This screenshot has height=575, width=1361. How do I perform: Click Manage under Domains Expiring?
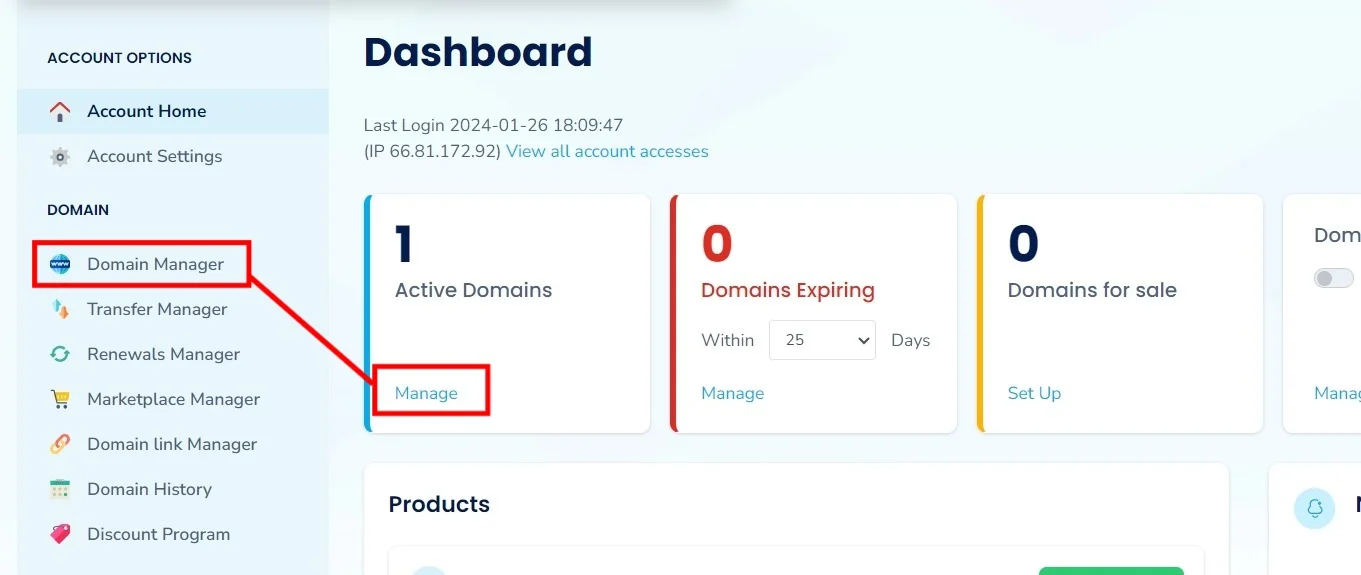click(x=732, y=393)
